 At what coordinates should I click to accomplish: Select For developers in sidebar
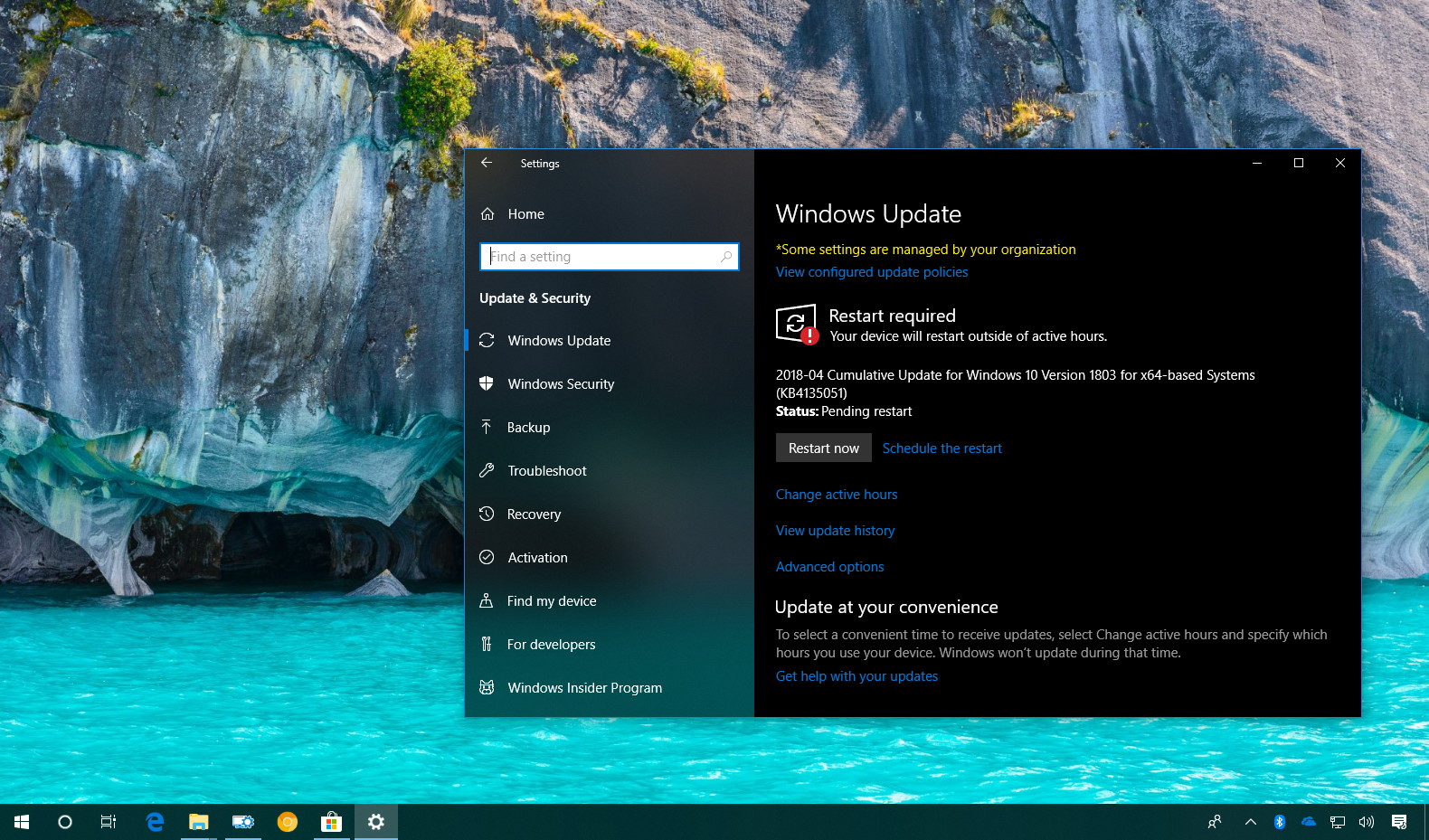click(610, 645)
